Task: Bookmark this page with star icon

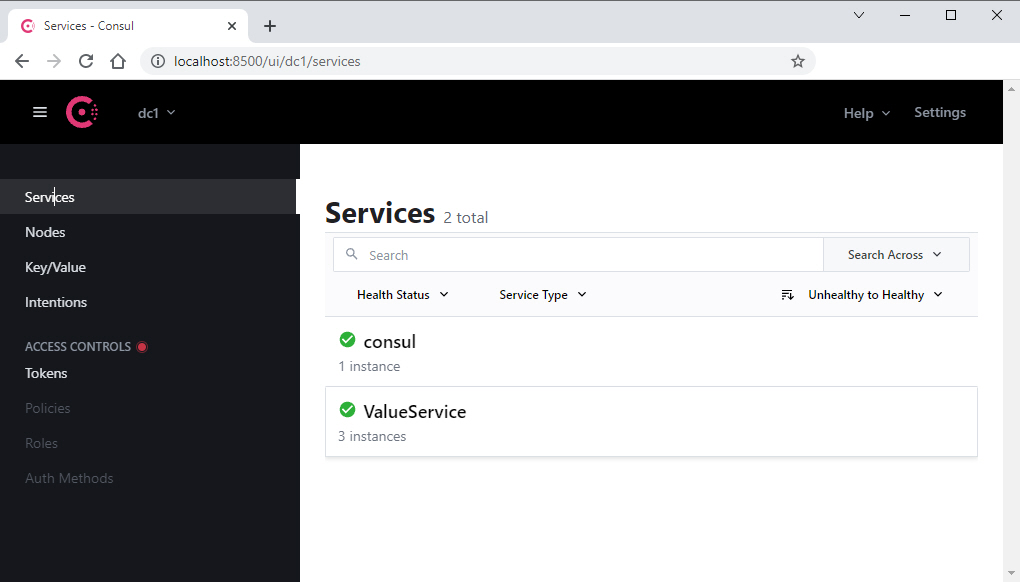Action: (x=798, y=61)
